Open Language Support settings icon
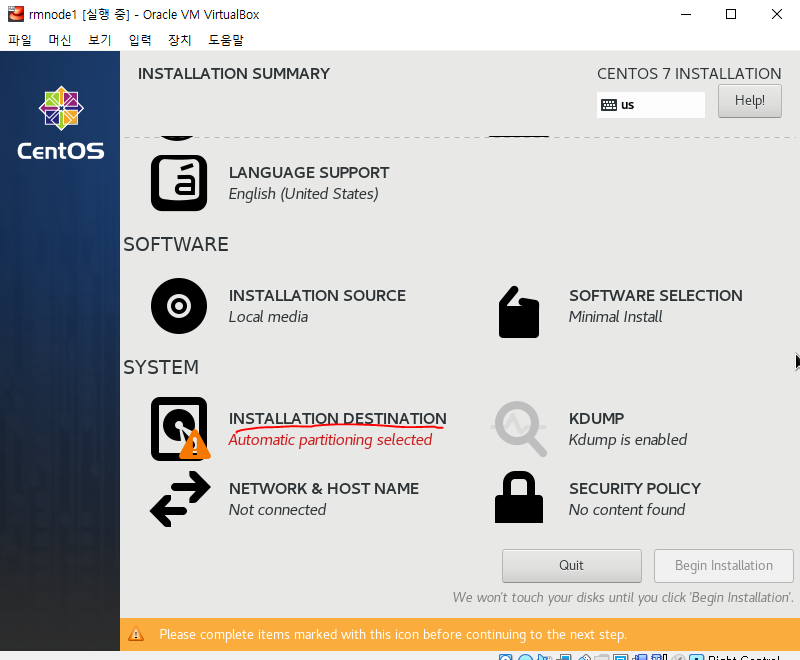Screen dimensions: 800x660 click(x=179, y=183)
